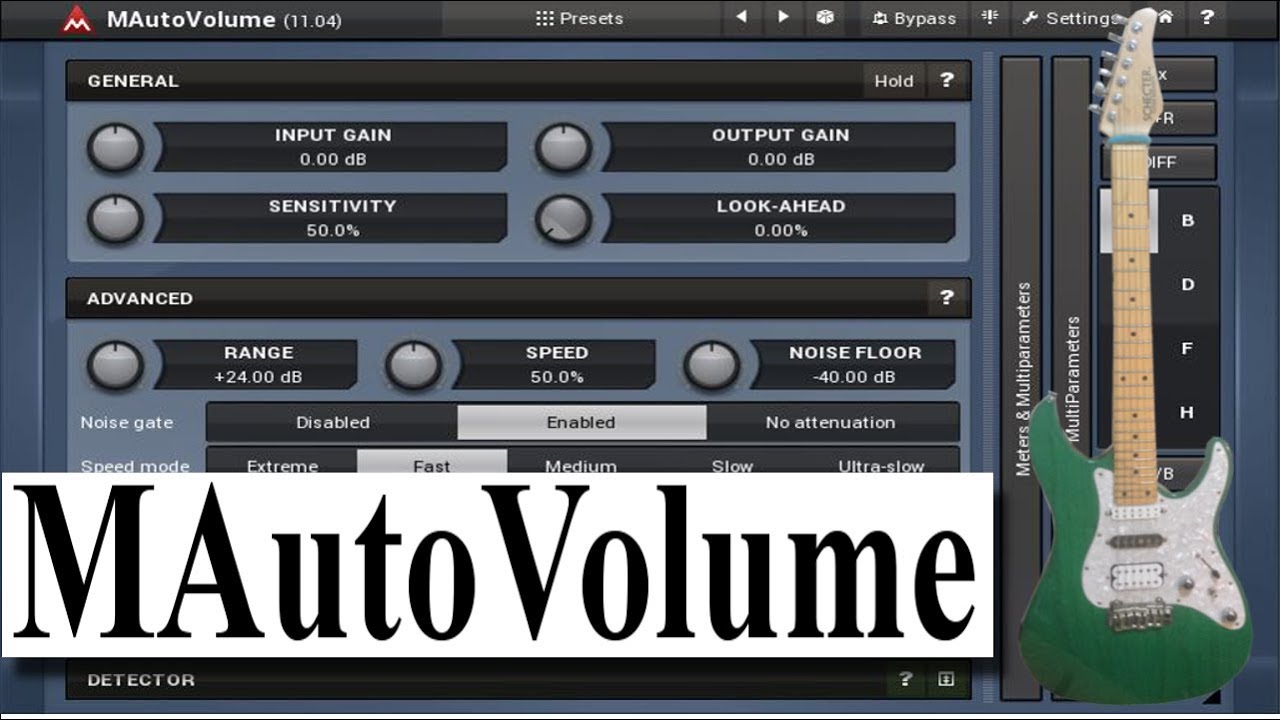The width and height of the screenshot is (1280, 720).
Task: Click the Sensitivity 50.0% value field
Action: coord(333,230)
